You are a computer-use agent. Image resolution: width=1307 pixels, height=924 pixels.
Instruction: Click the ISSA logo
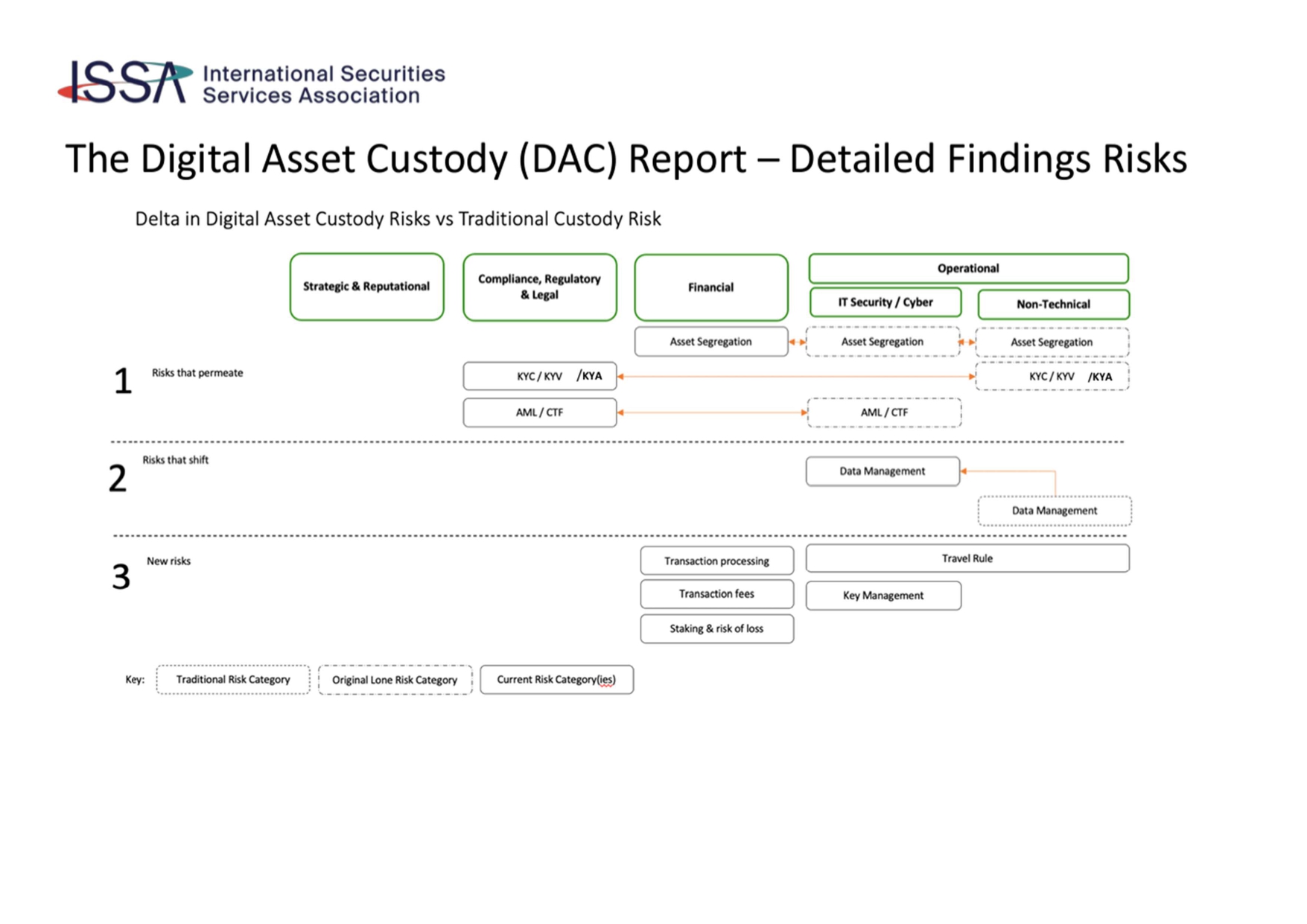click(125, 82)
